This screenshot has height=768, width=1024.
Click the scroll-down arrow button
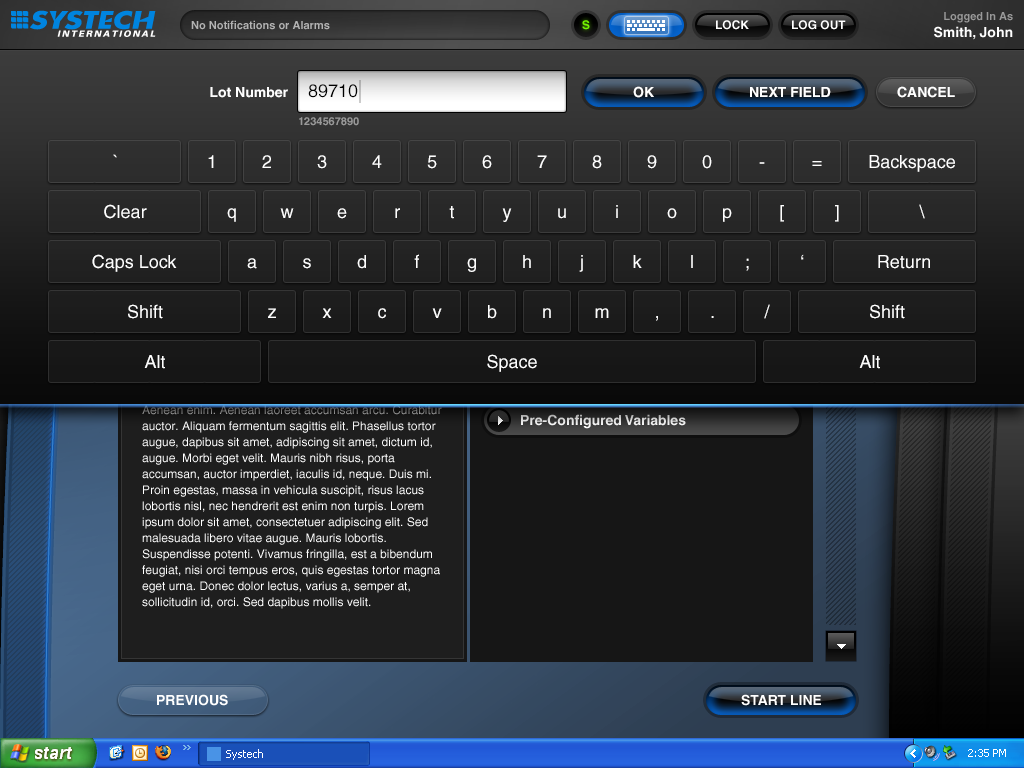[x=840, y=646]
